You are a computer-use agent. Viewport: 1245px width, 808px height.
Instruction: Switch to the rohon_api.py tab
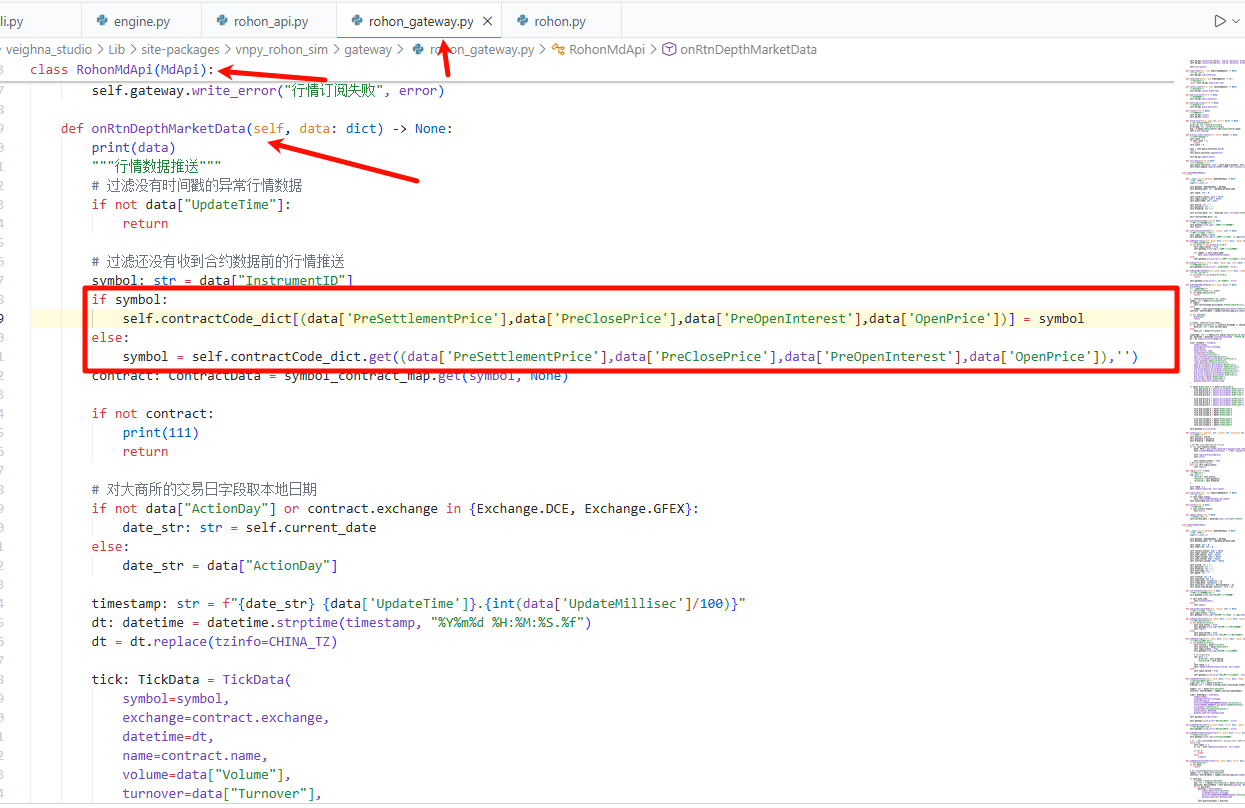tap(270, 21)
